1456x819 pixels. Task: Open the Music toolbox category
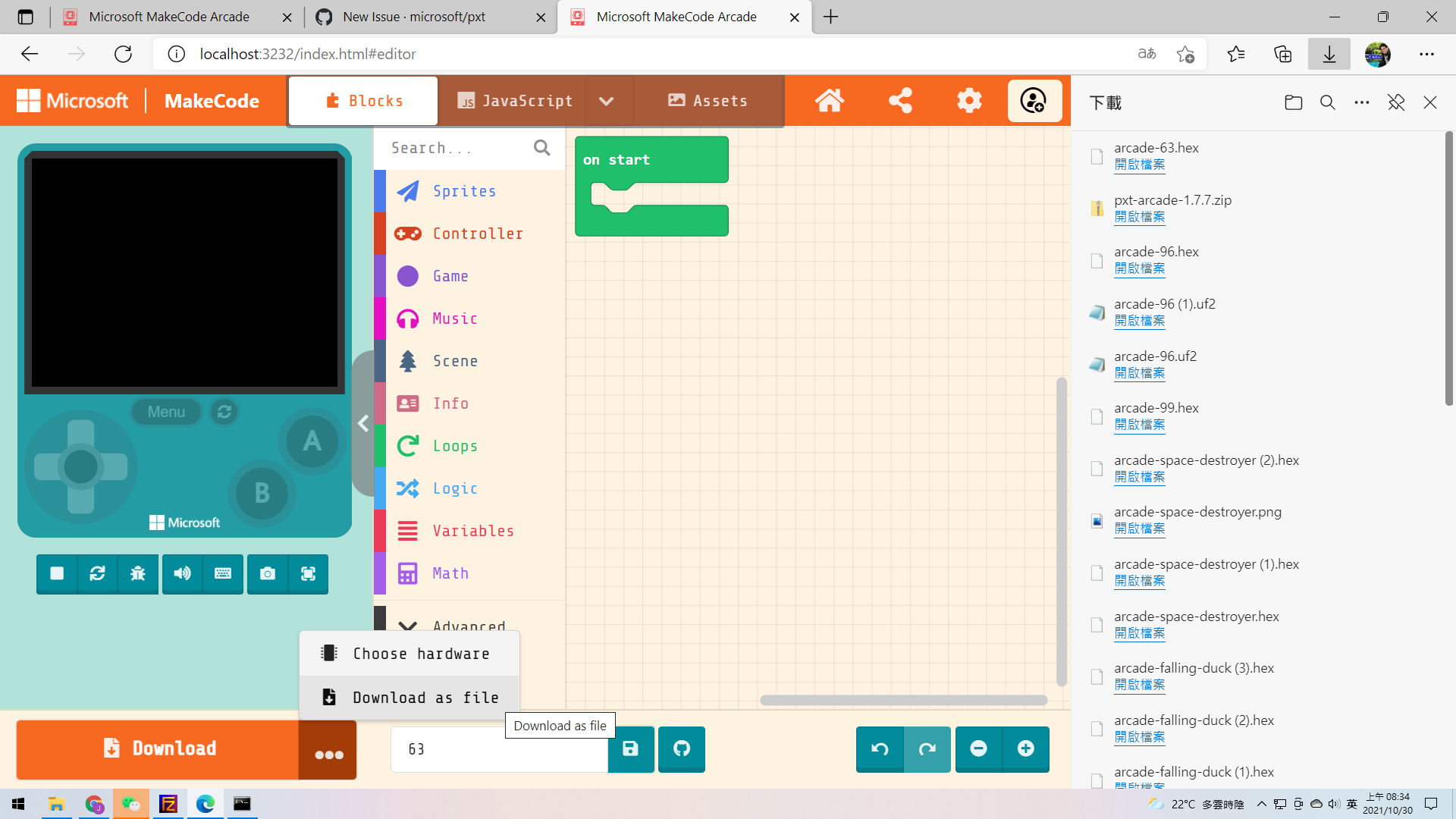(x=469, y=318)
